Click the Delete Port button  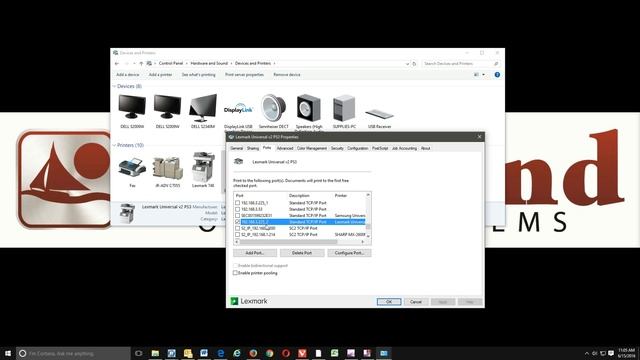coord(302,253)
